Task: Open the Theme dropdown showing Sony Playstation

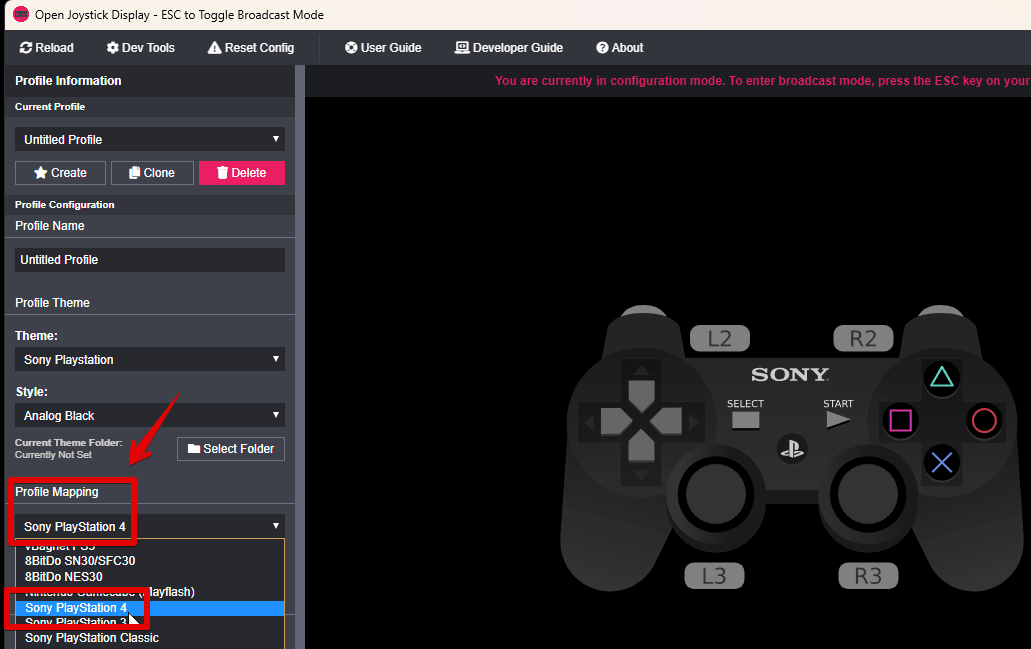Action: pos(150,360)
